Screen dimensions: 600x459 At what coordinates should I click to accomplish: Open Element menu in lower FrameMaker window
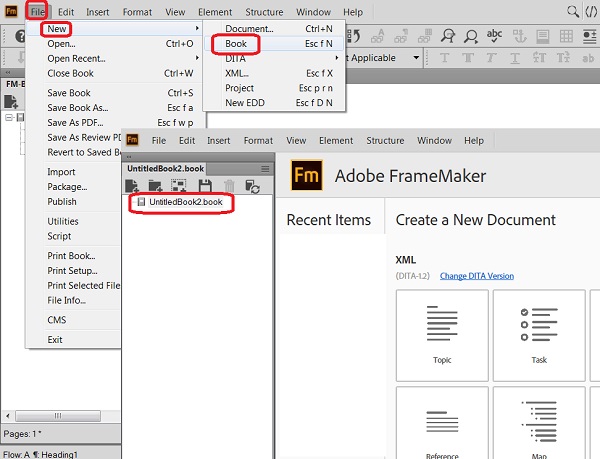tap(336, 140)
